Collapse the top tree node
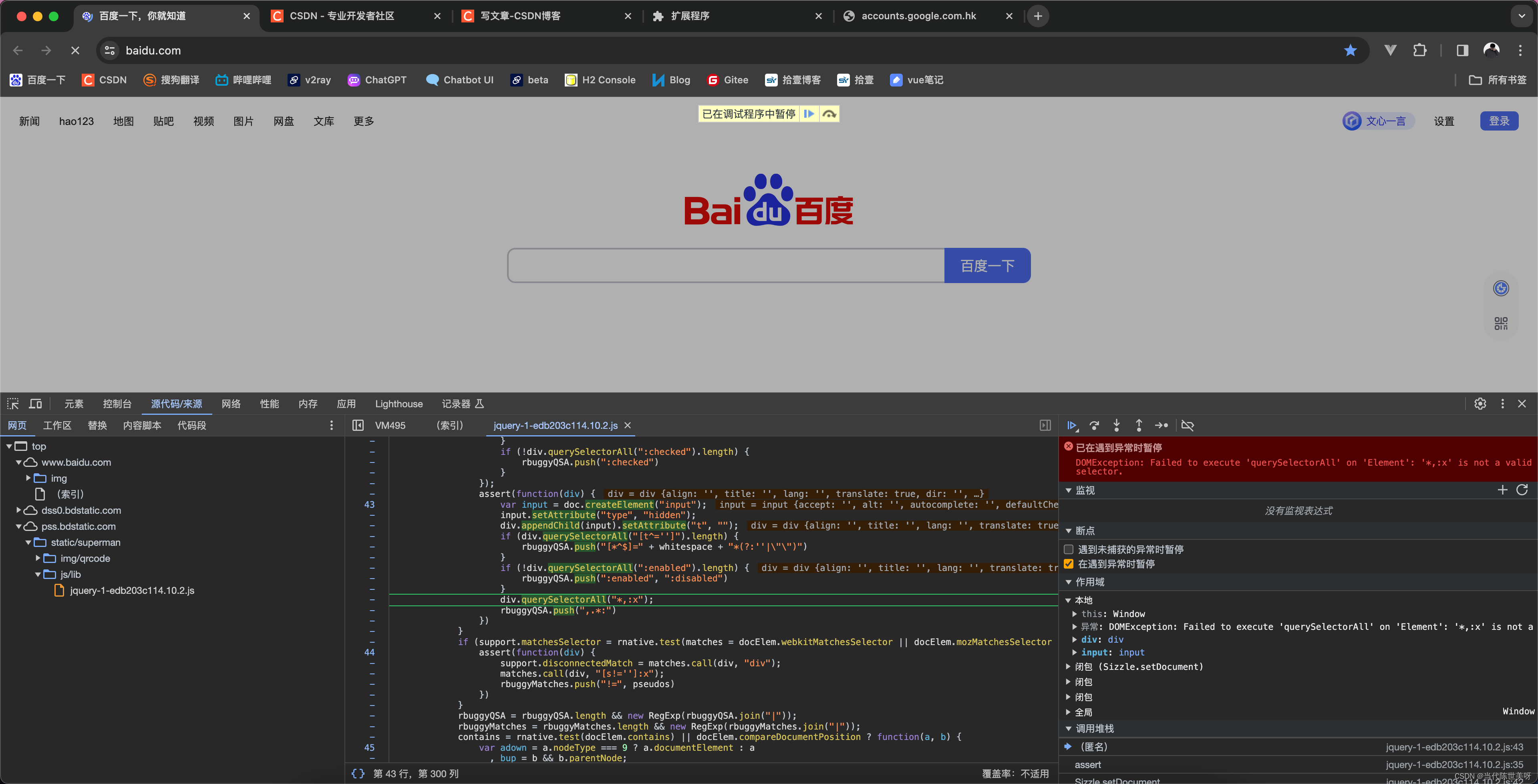Image resolution: width=1538 pixels, height=784 pixels. (9, 446)
